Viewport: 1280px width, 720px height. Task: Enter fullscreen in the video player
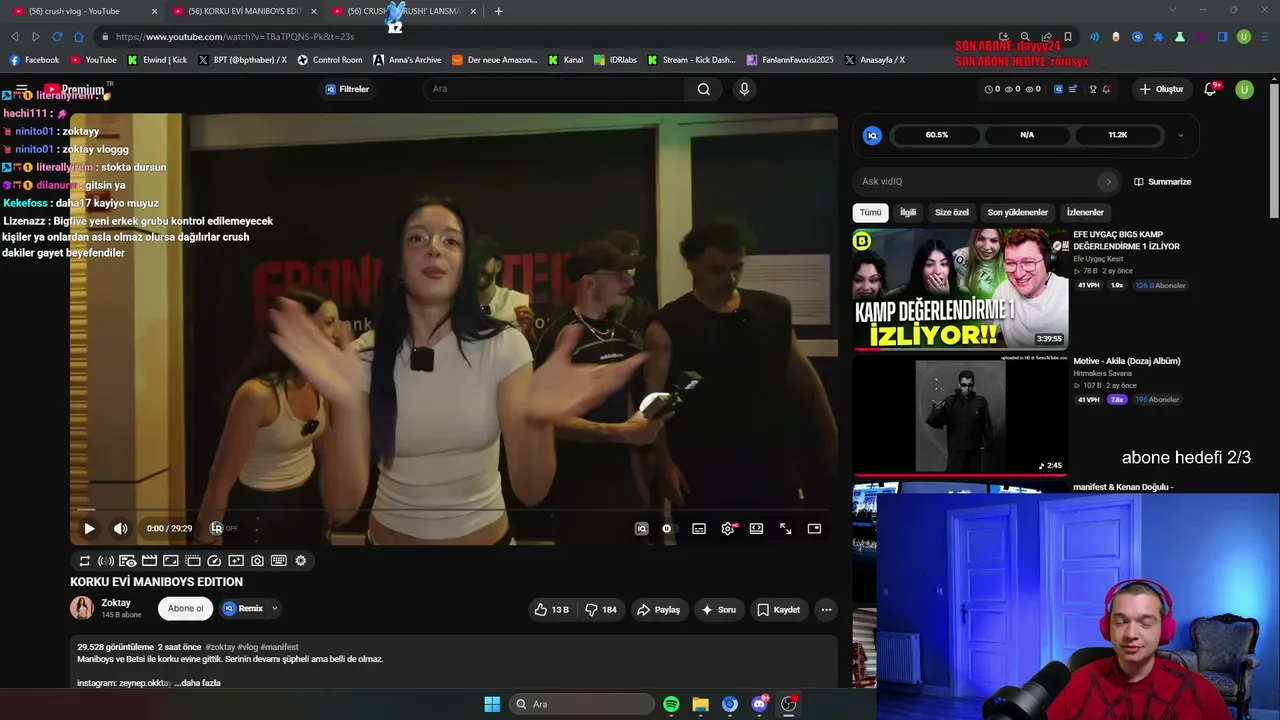pos(785,529)
